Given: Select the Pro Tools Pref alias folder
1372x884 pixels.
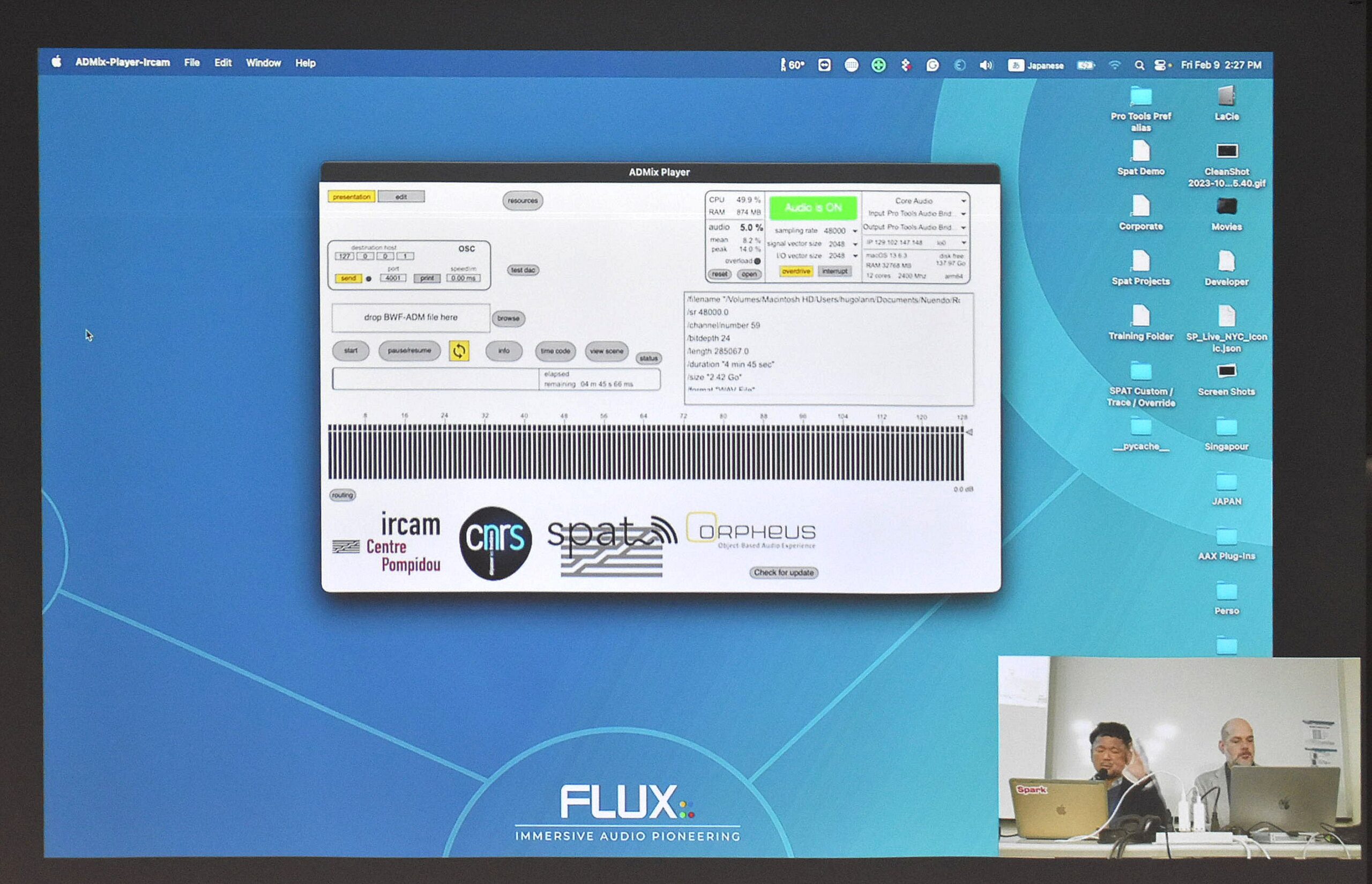Looking at the screenshot, I should click(x=1140, y=109).
